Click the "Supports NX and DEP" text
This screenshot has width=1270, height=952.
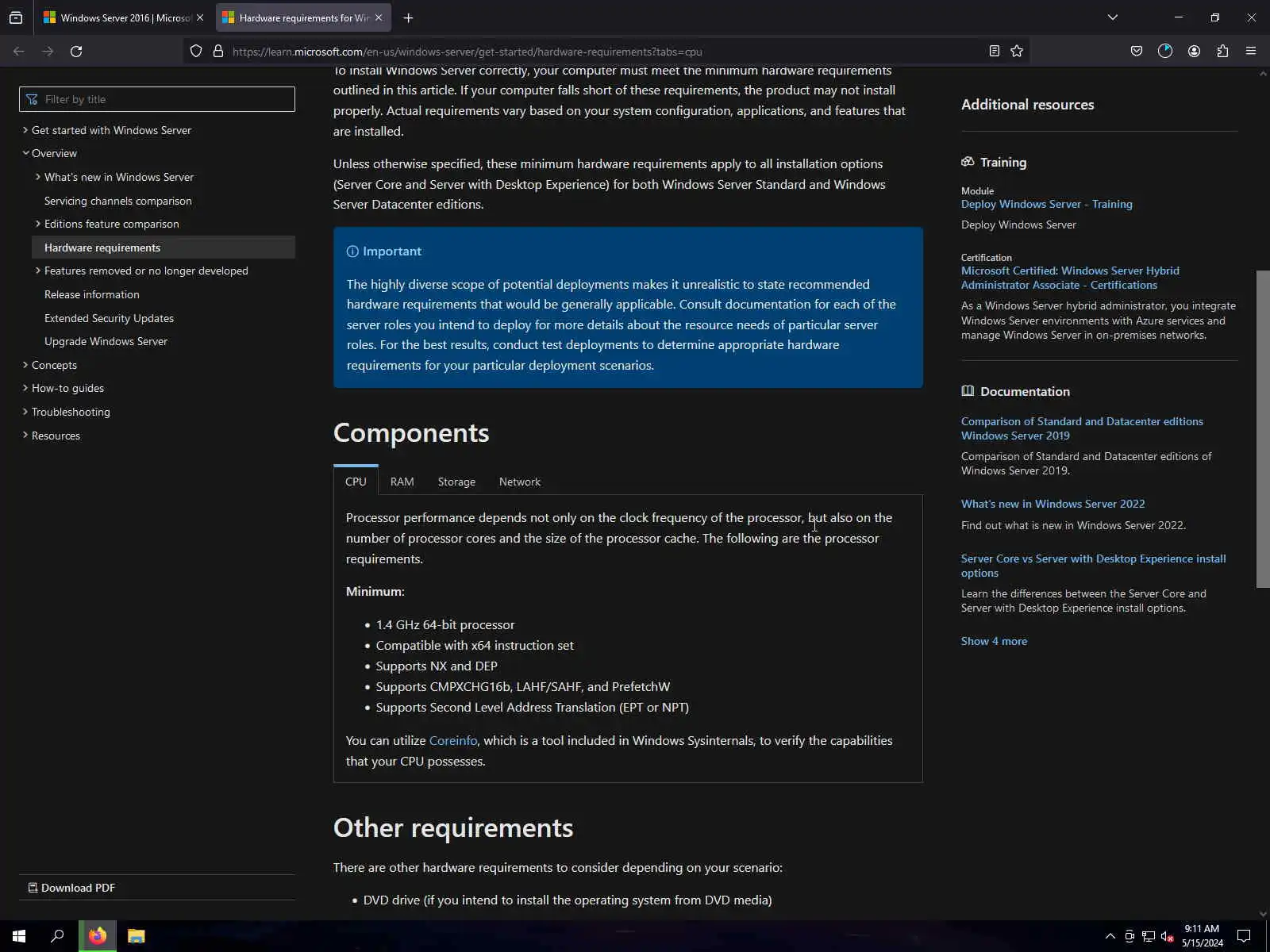(x=437, y=666)
